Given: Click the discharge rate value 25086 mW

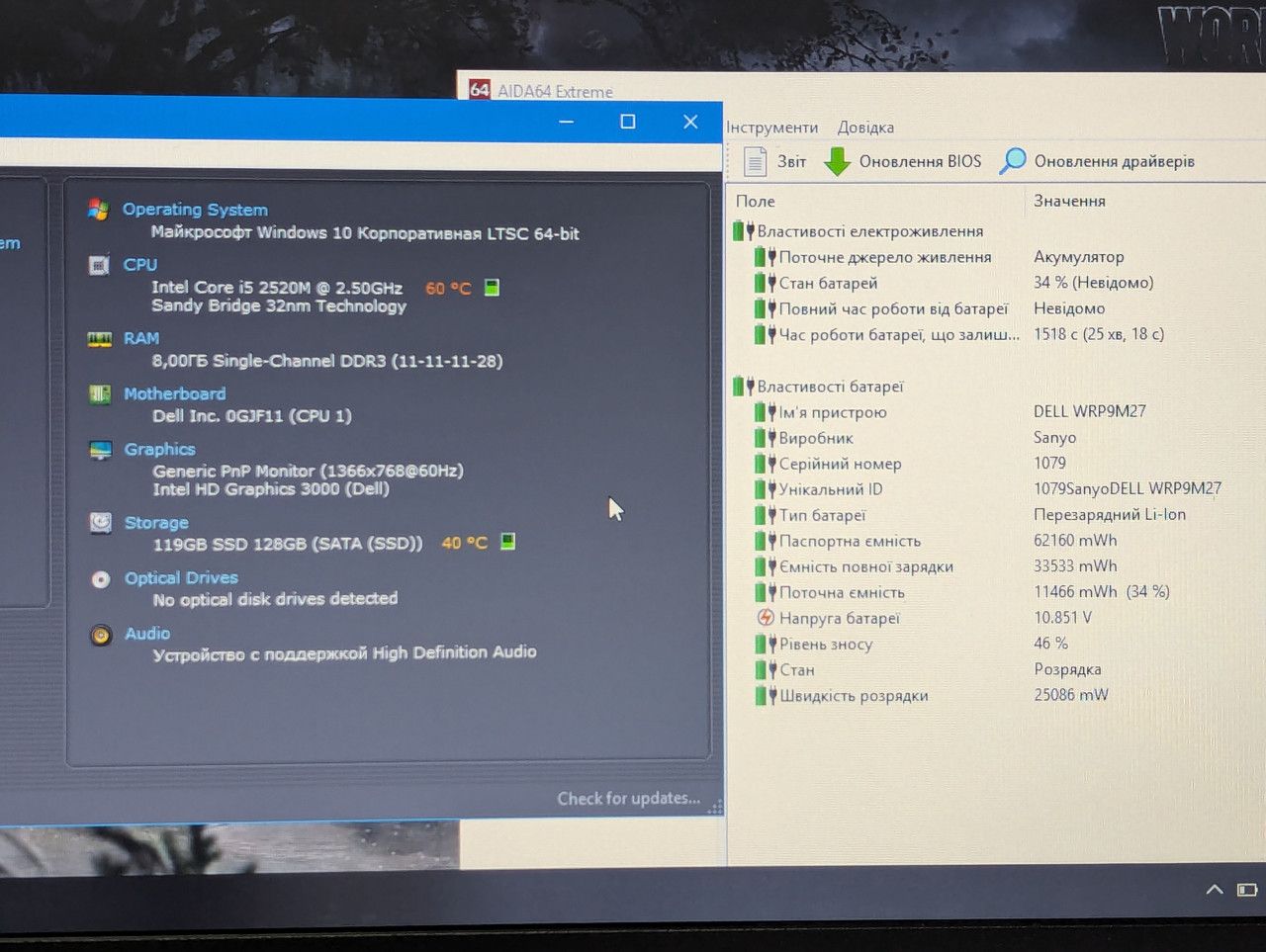Looking at the screenshot, I should pos(1071,695).
